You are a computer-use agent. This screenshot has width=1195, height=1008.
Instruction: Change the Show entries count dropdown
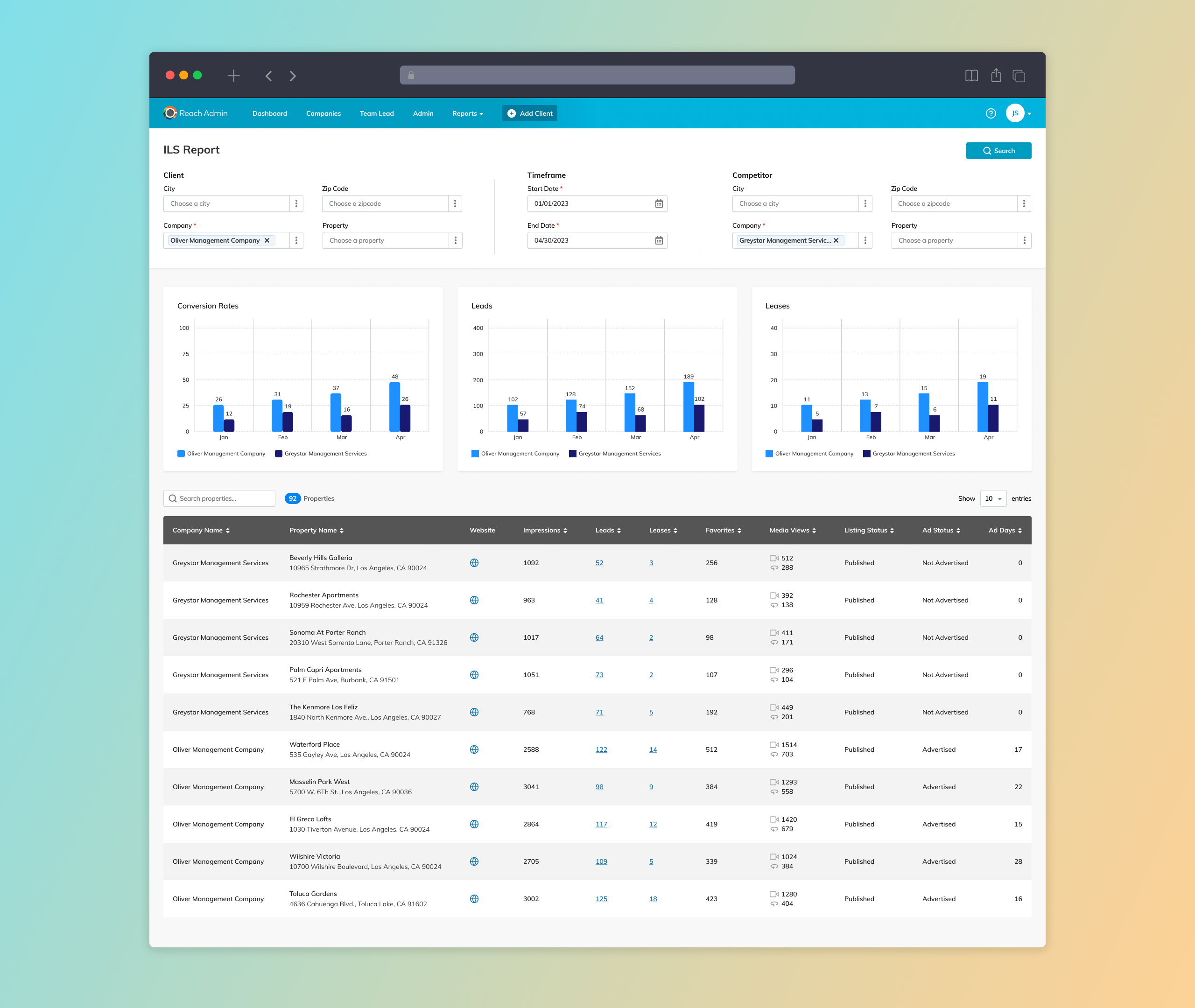coord(993,498)
